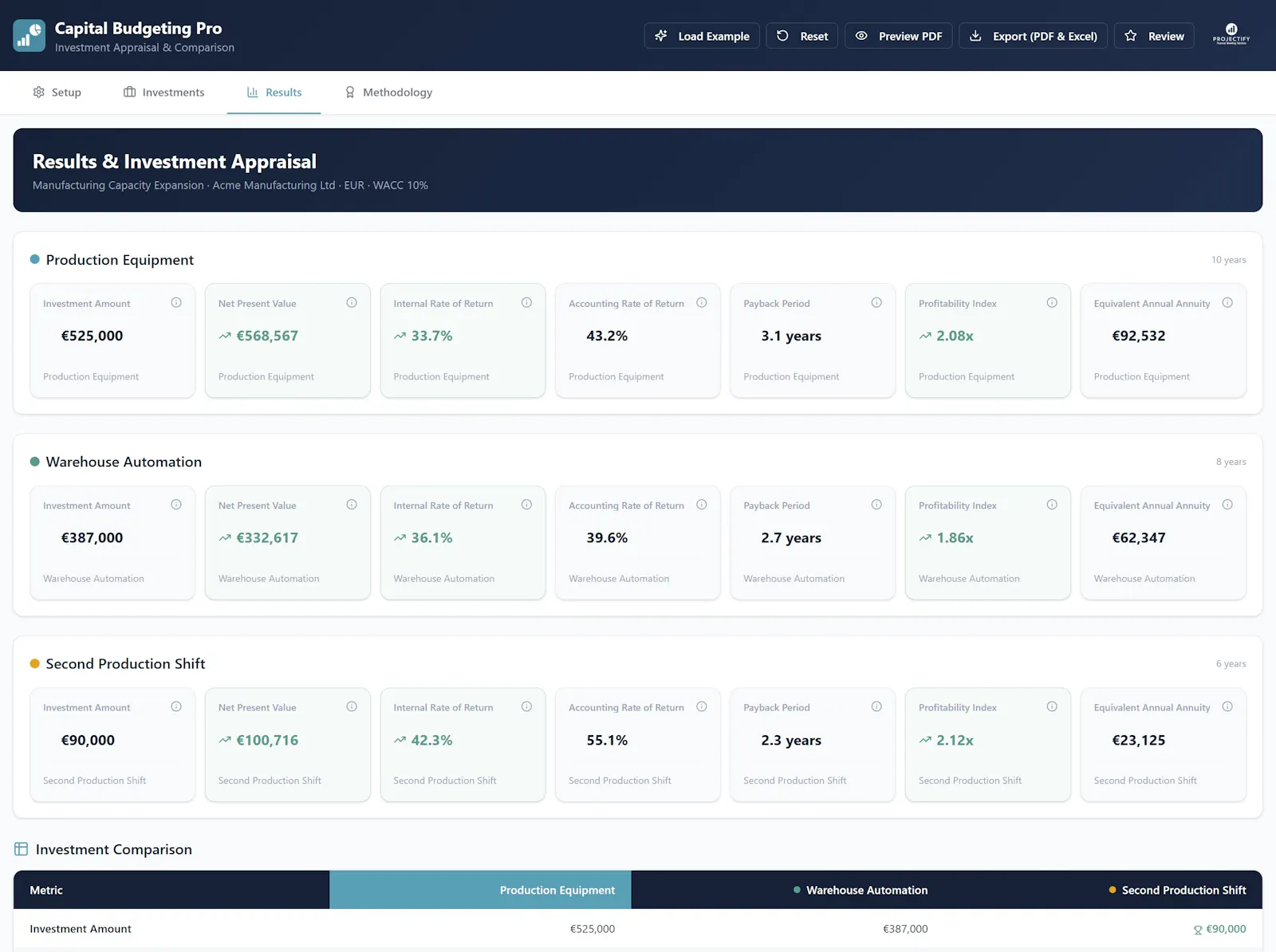Open info tooltip for Production Equipment Internal Rate of Return
Screen dimensions: 1276x952
[526, 303]
